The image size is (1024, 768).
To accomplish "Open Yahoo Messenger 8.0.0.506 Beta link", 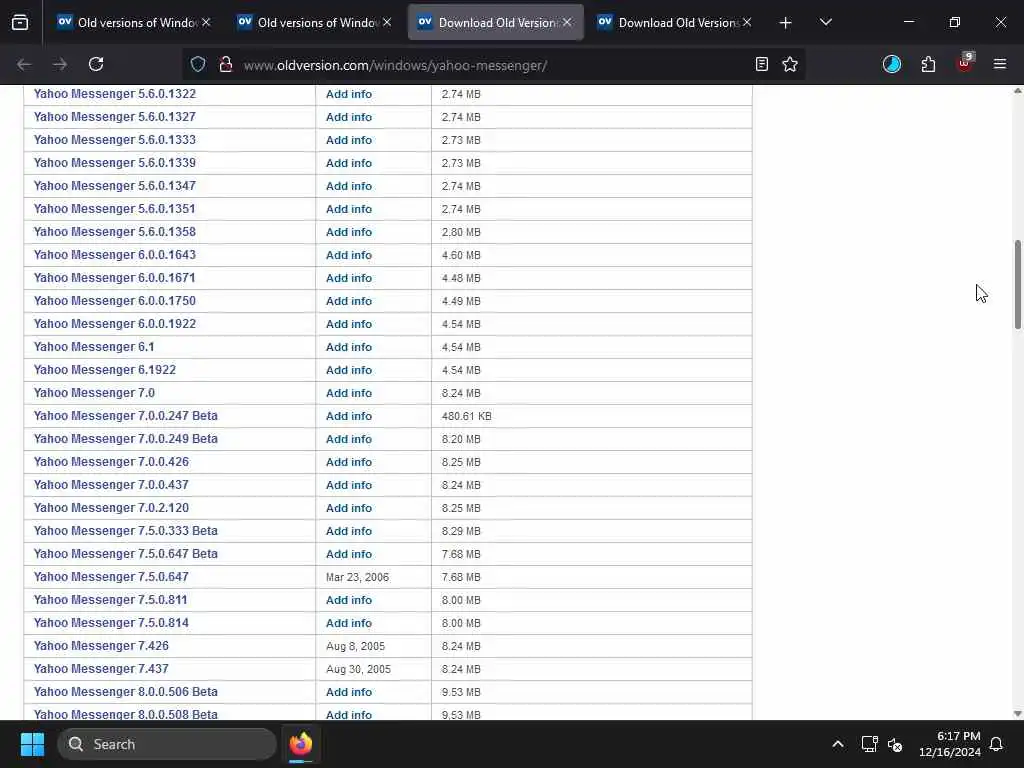I will click(x=125, y=692).
